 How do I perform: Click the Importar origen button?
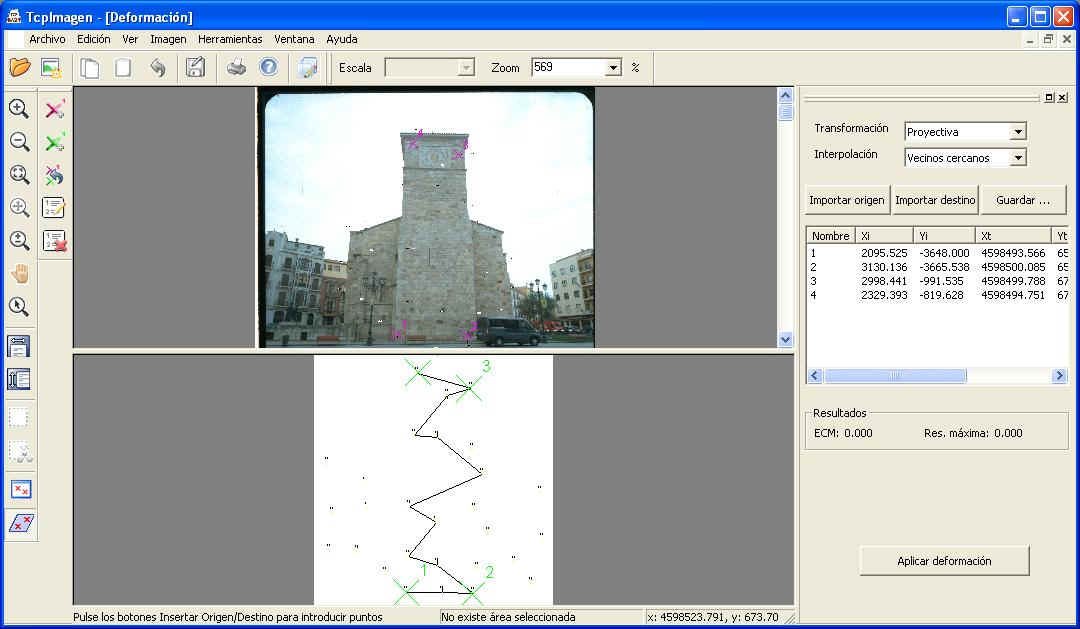[847, 200]
